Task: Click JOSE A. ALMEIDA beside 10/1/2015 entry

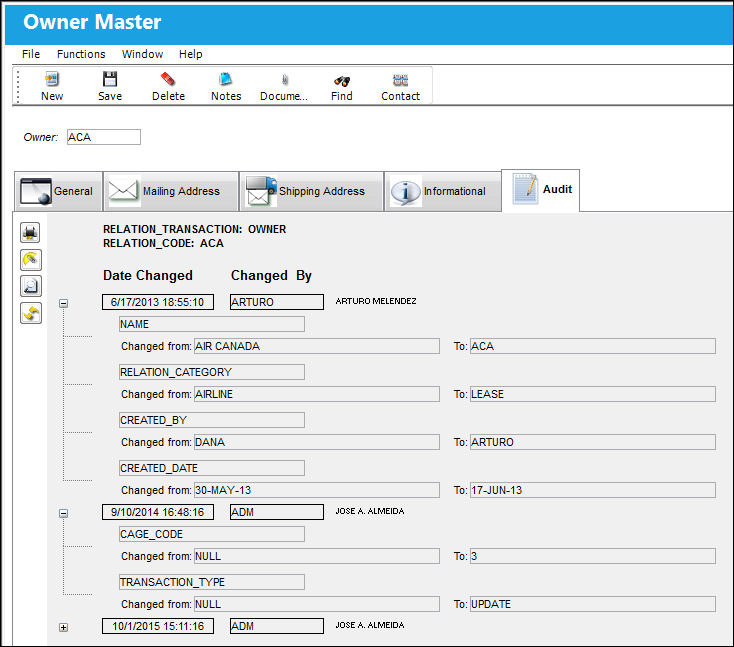Action: [x=370, y=625]
